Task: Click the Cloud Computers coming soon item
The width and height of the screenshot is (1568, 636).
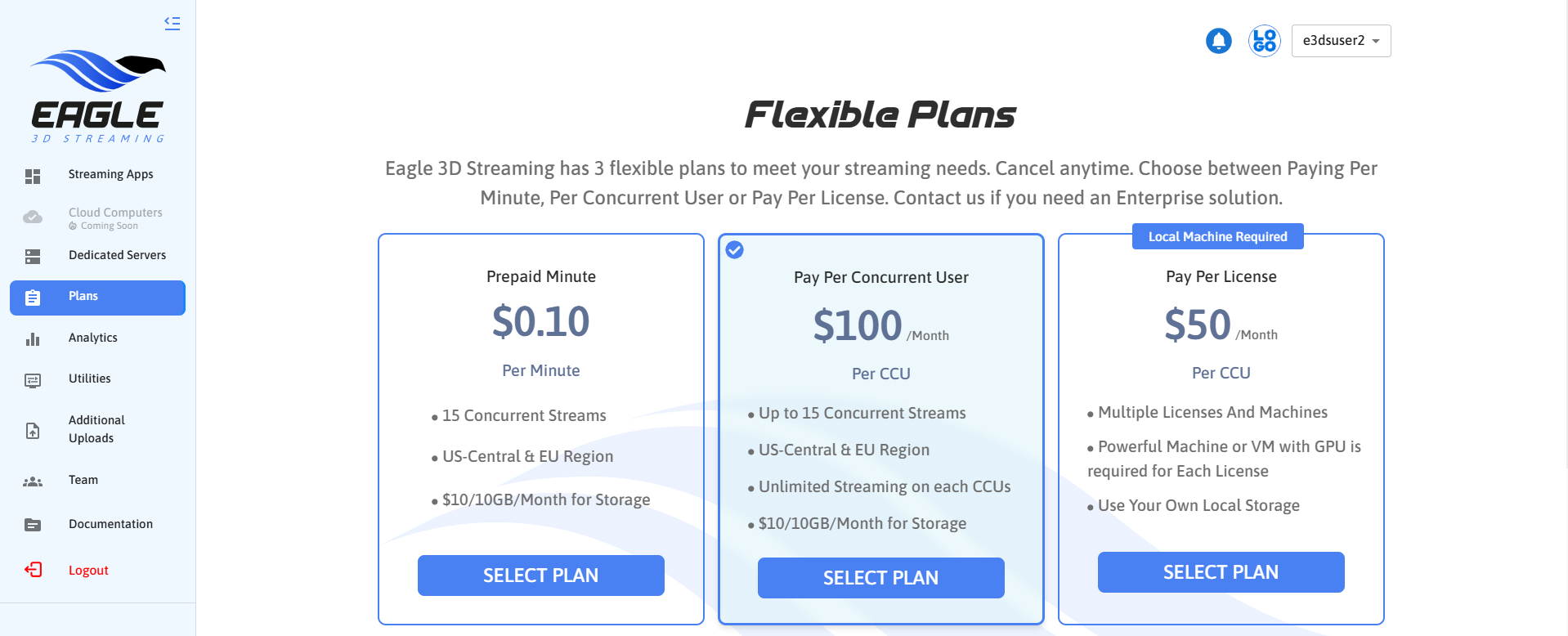Action: [114, 217]
